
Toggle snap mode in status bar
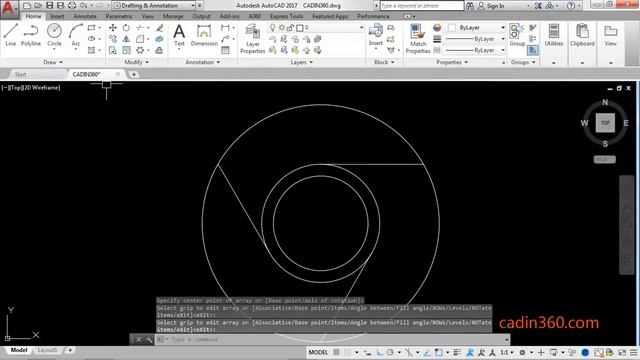pos(347,352)
